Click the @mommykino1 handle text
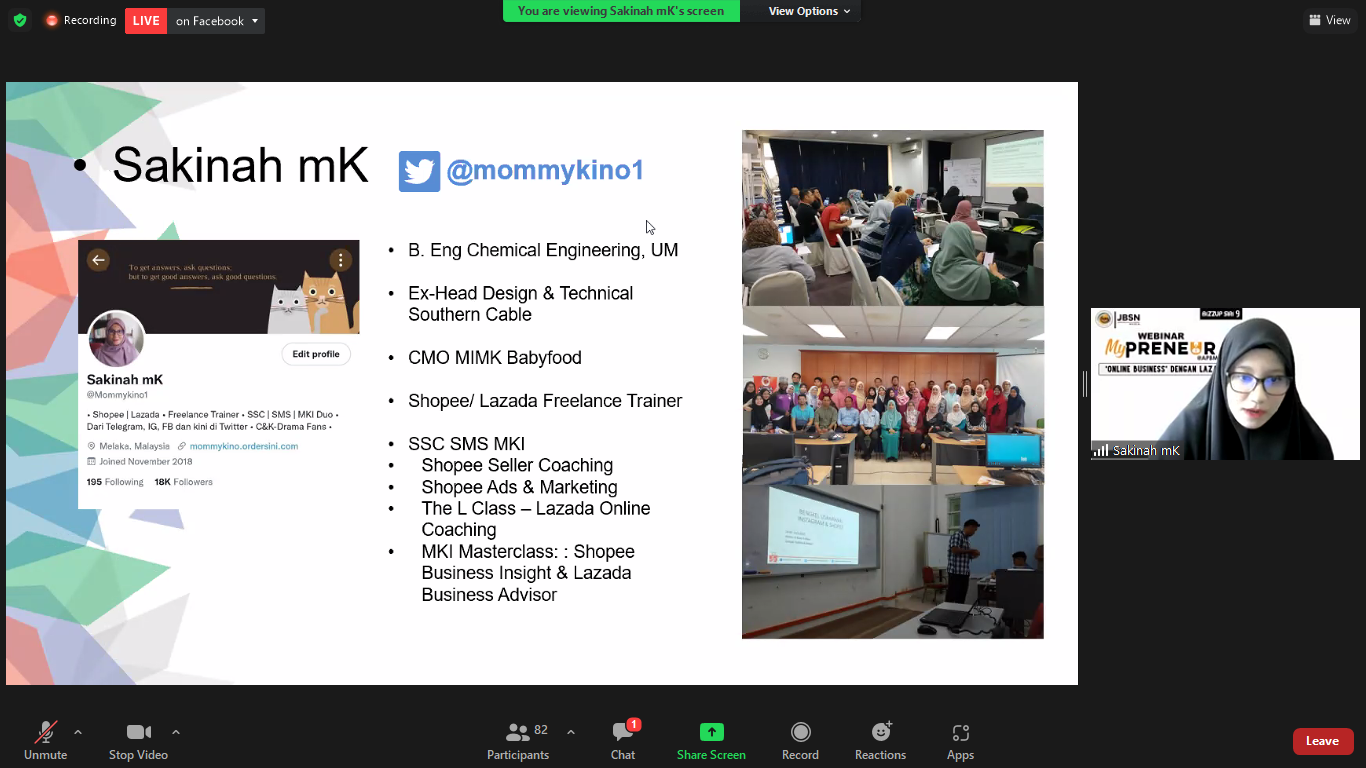The width and height of the screenshot is (1366, 768). 545,171
